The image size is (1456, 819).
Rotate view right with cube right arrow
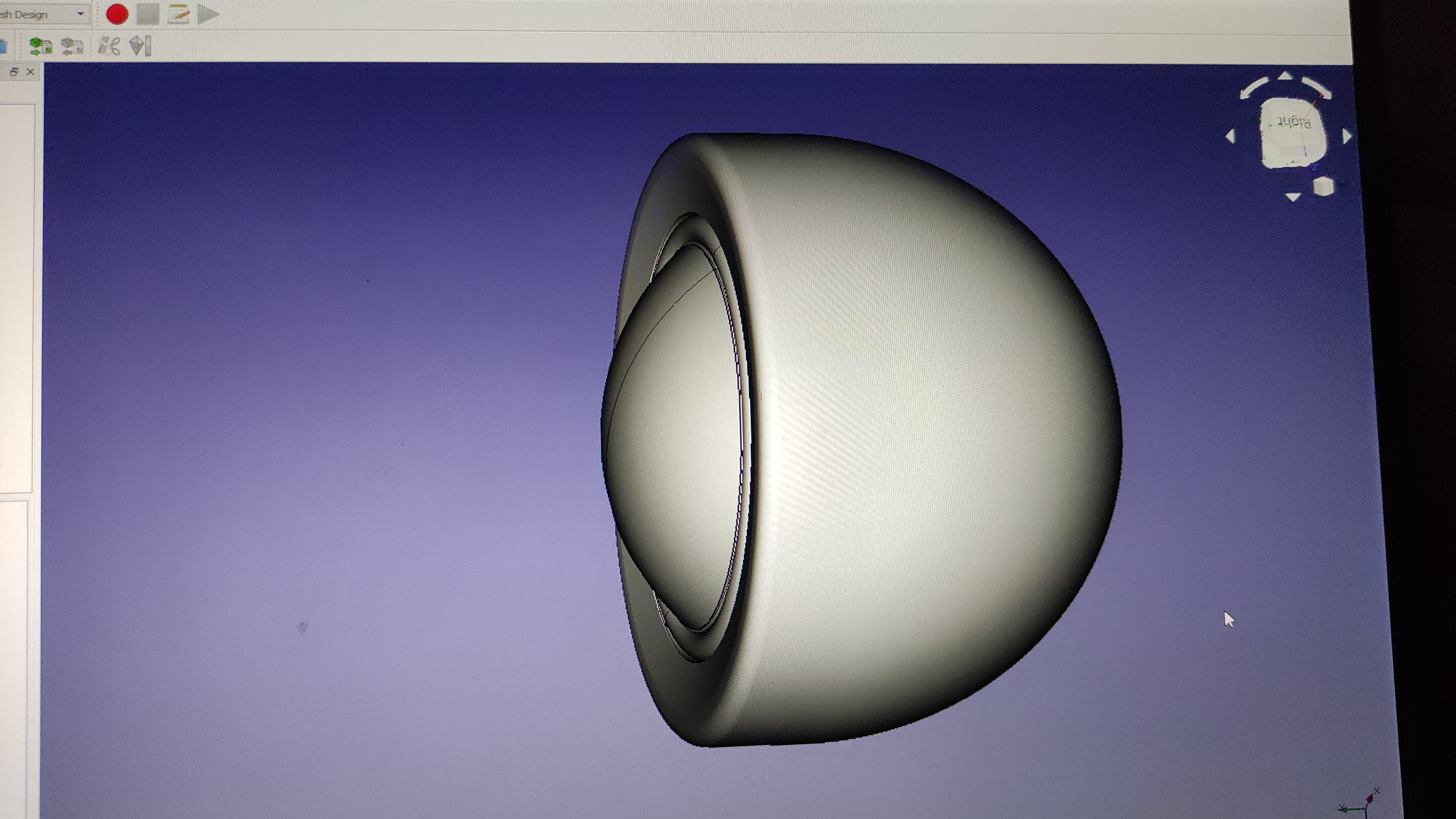pos(1347,136)
